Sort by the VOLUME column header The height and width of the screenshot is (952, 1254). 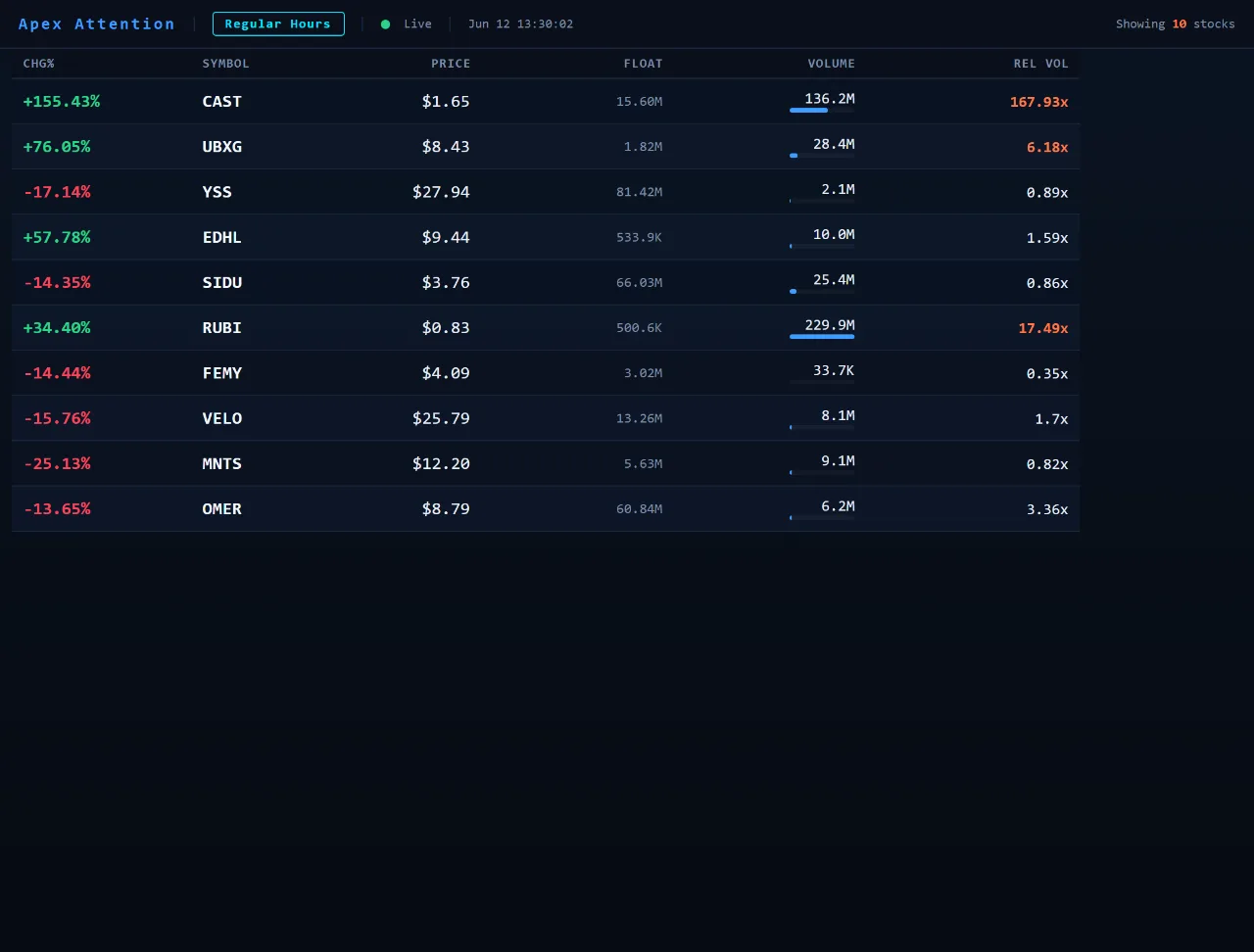[831, 64]
